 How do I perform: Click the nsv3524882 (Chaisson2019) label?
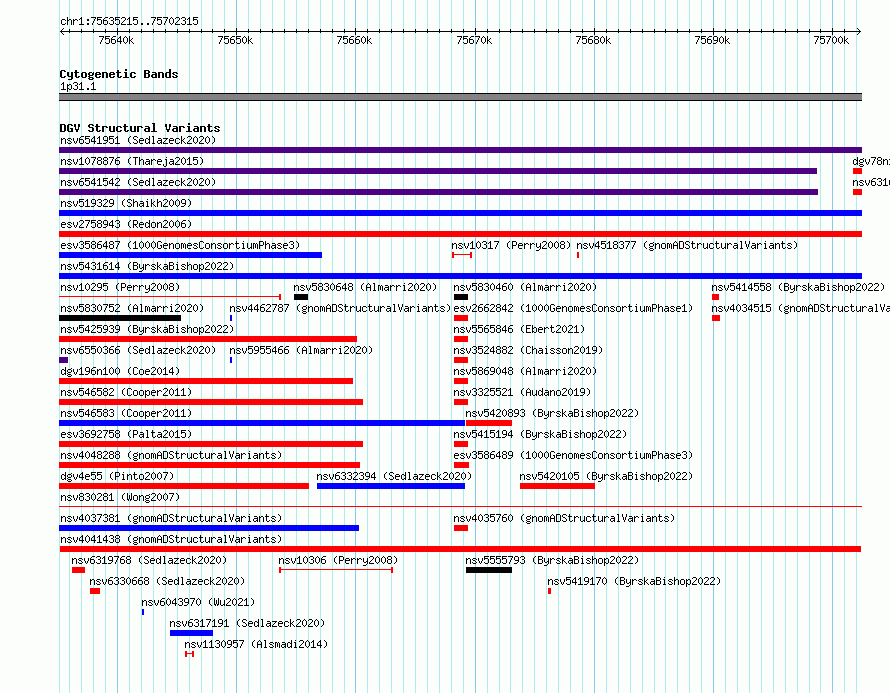[528, 350]
